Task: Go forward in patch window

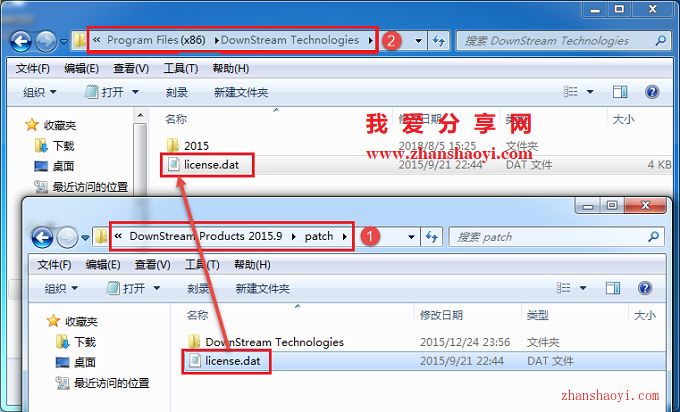Action: 67,238
